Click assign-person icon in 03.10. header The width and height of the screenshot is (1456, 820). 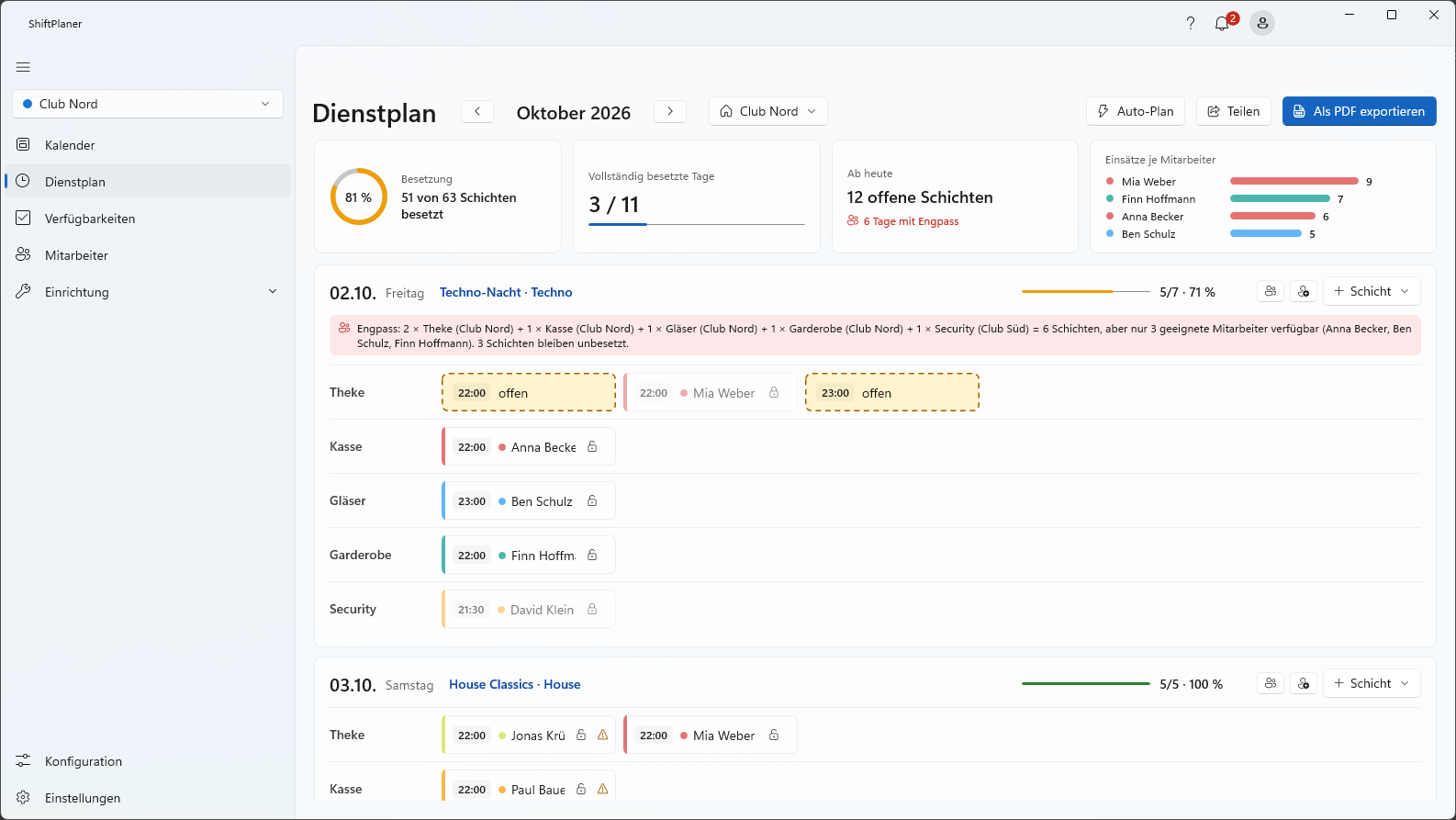click(x=1304, y=683)
